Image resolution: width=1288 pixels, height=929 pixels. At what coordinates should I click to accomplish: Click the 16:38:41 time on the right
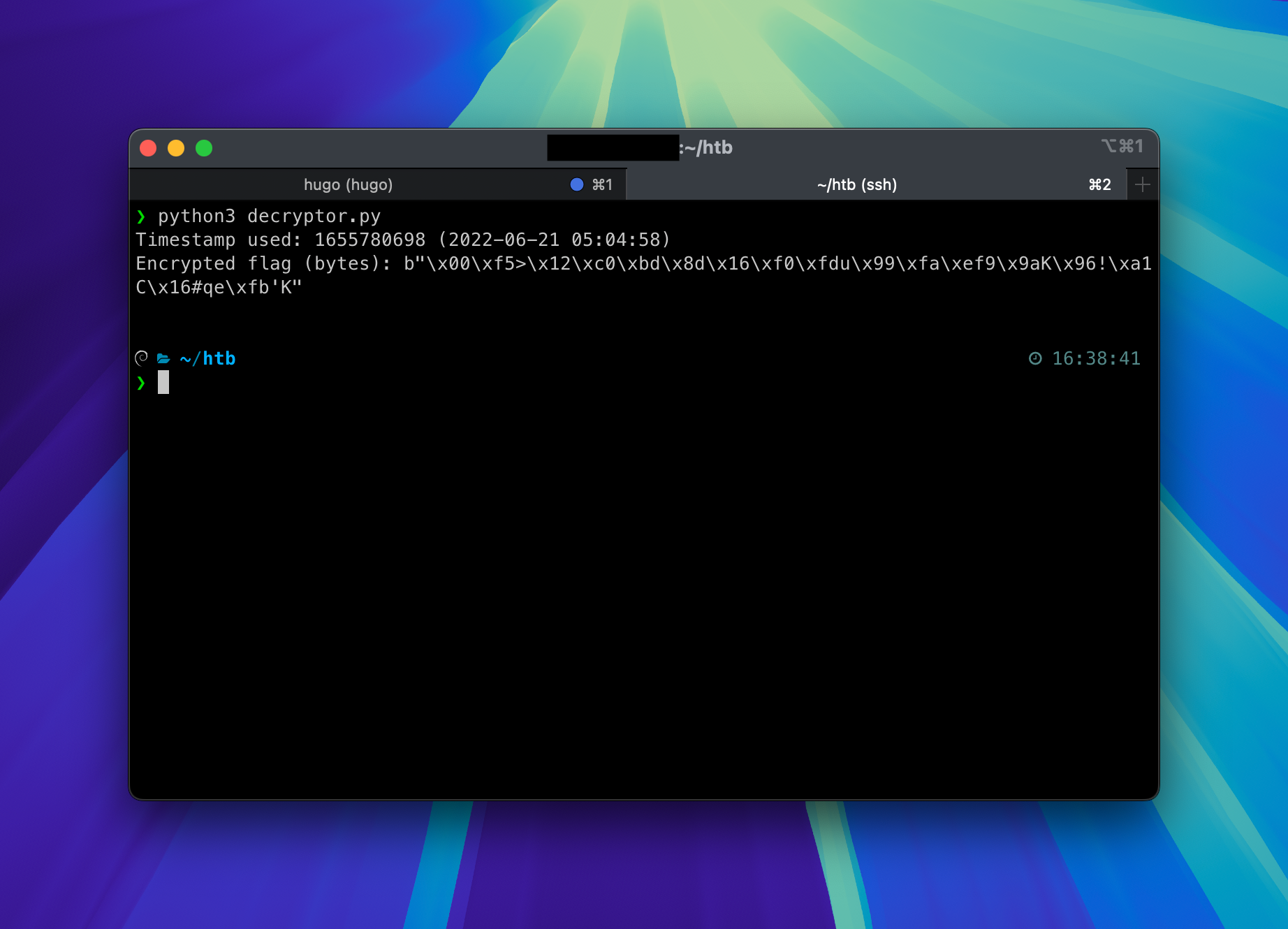(1095, 358)
